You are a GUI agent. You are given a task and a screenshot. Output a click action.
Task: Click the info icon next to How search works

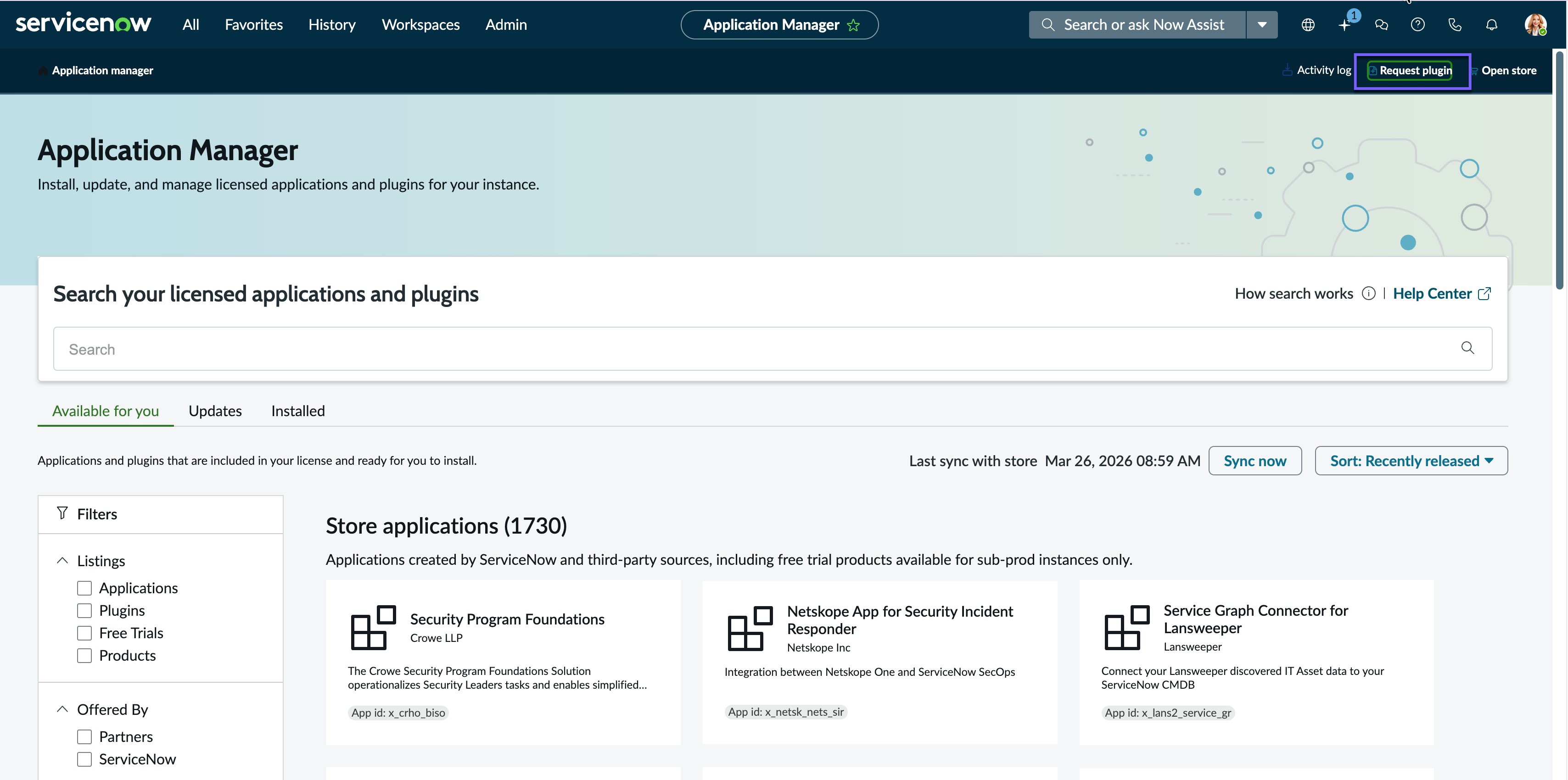pyautogui.click(x=1368, y=293)
